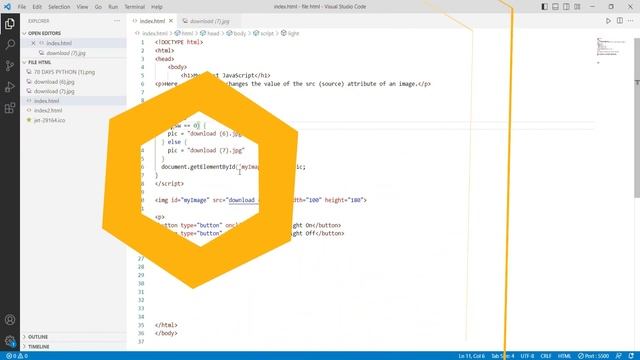The image size is (640, 360).
Task: Click the CRLF end-of-line status entry
Action: [546, 356]
